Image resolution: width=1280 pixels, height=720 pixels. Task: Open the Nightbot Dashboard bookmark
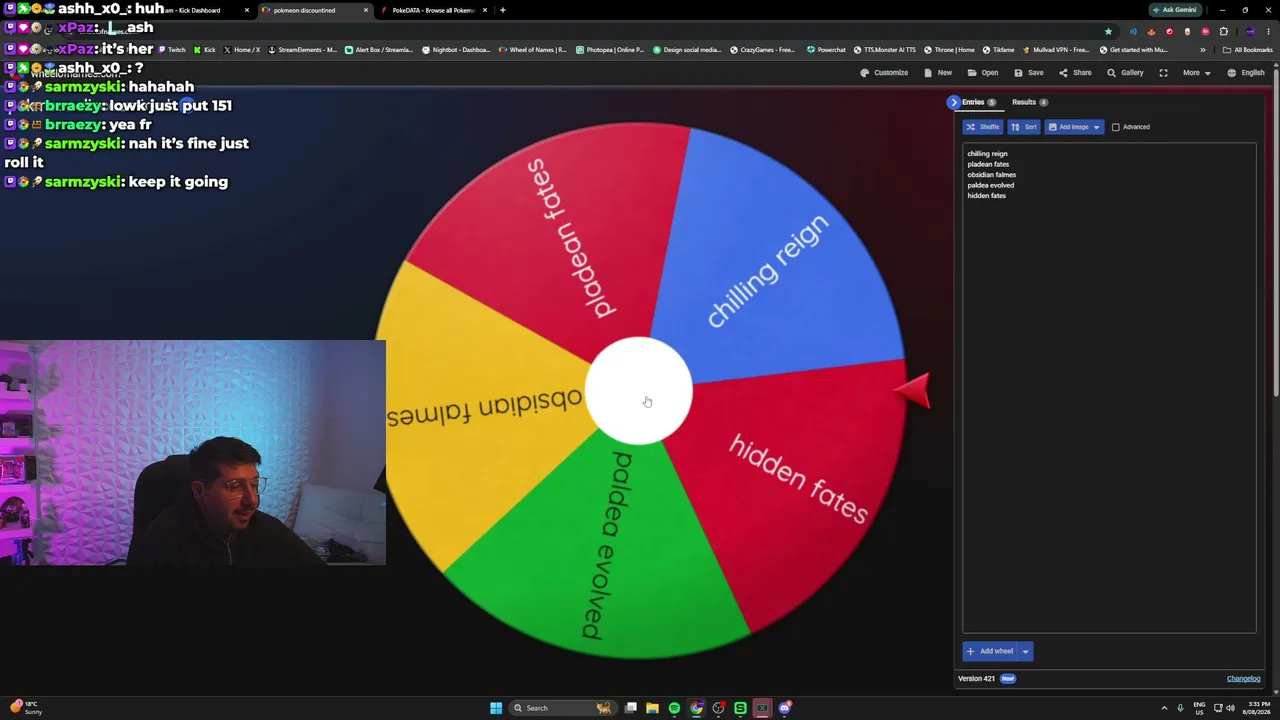(456, 50)
